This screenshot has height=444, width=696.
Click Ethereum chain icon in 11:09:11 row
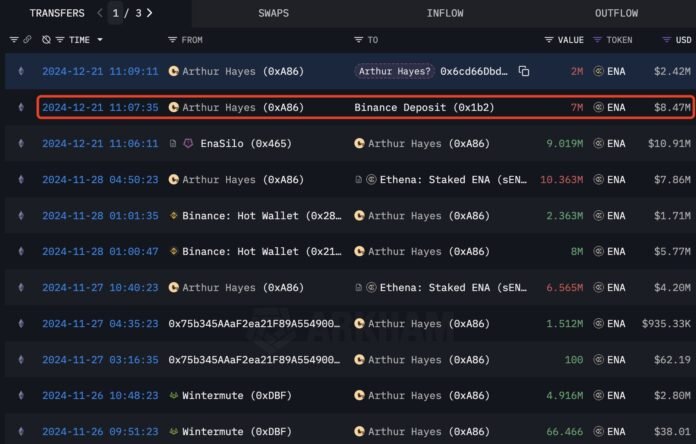[21, 71]
